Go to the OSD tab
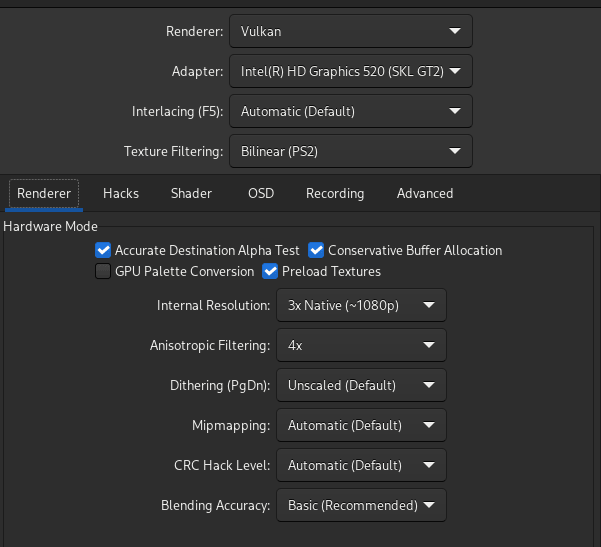This screenshot has width=601, height=547. [x=261, y=194]
